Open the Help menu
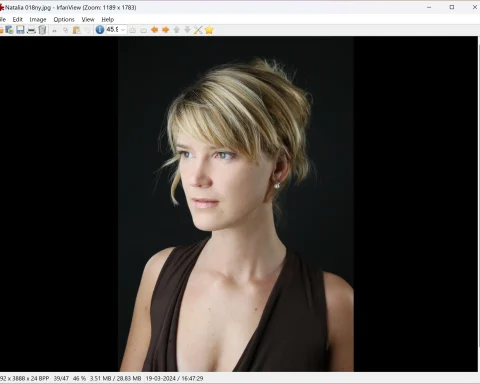The image size is (480, 384). [108, 19]
